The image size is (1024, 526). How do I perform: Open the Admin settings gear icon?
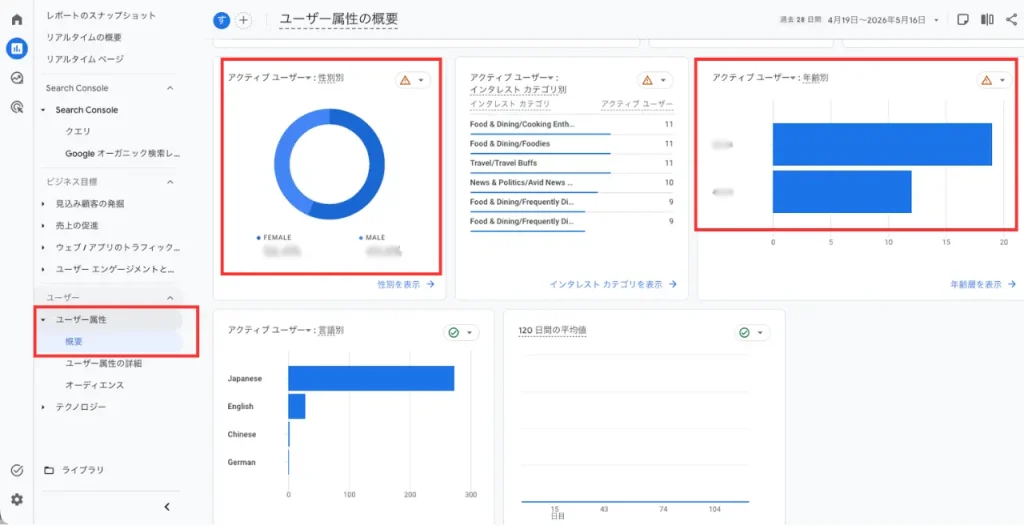[x=17, y=499]
